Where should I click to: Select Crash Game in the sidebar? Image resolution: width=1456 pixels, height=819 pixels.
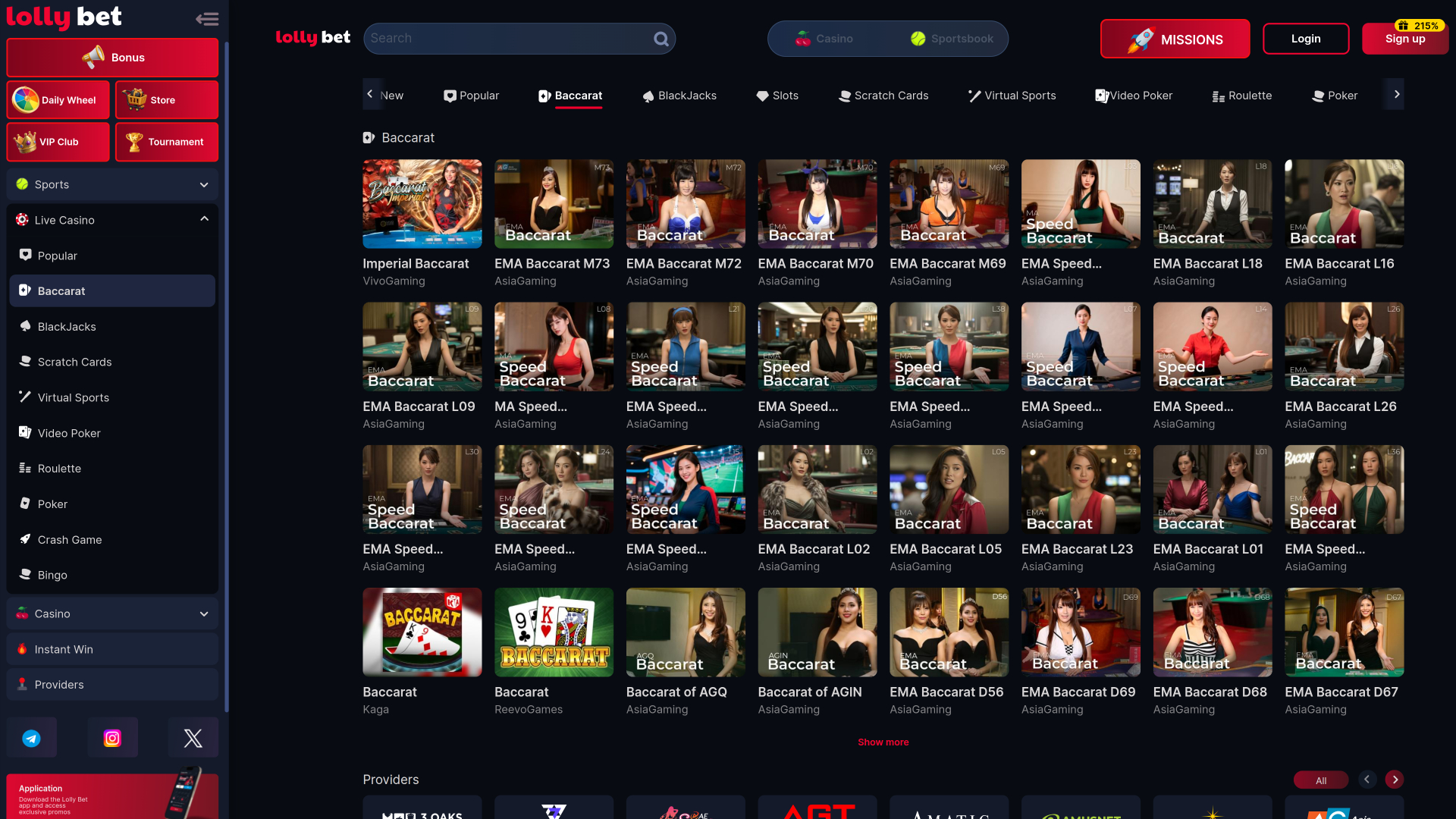click(69, 539)
